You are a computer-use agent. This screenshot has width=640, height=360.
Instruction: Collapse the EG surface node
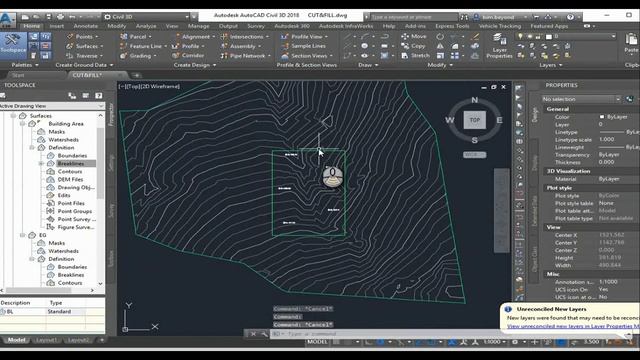tap(23, 235)
